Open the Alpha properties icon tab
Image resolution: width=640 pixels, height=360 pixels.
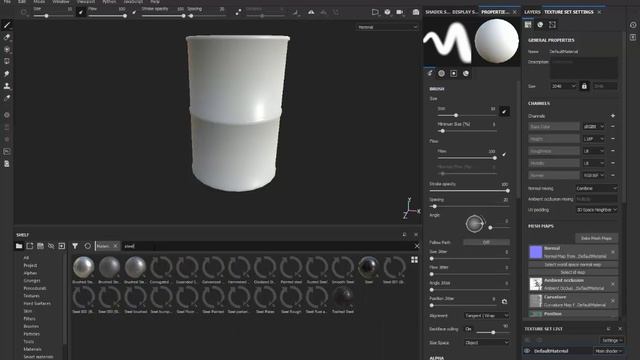pos(442,73)
